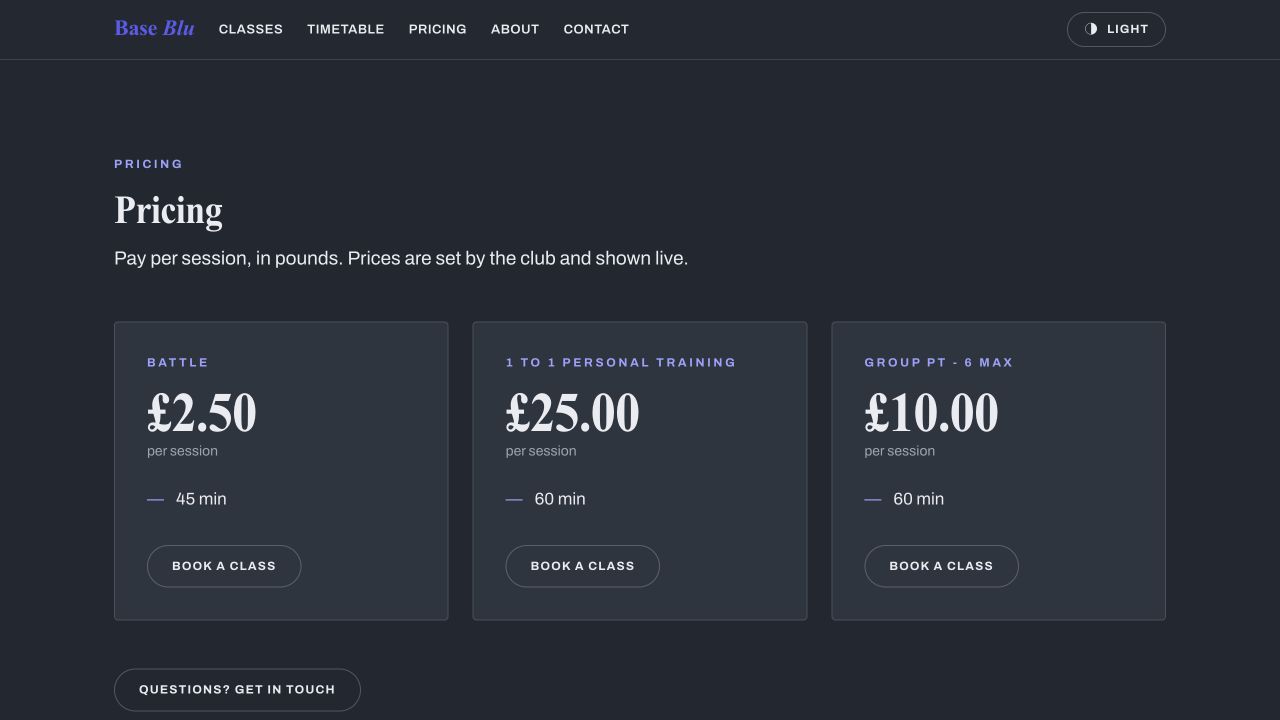Click the £2.50 price text

(202, 413)
